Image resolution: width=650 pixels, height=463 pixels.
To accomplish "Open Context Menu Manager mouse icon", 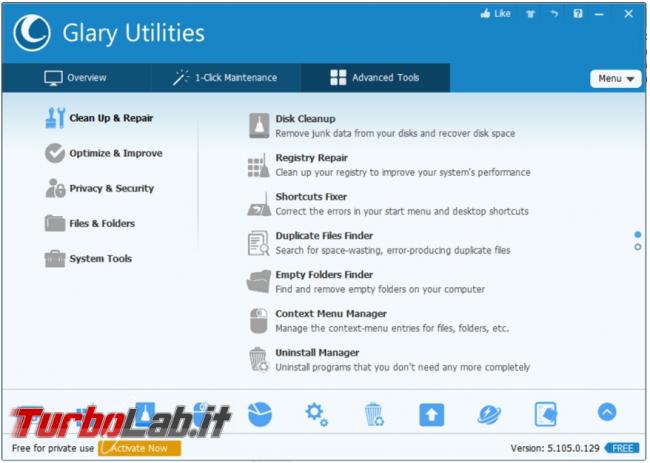I will (259, 320).
